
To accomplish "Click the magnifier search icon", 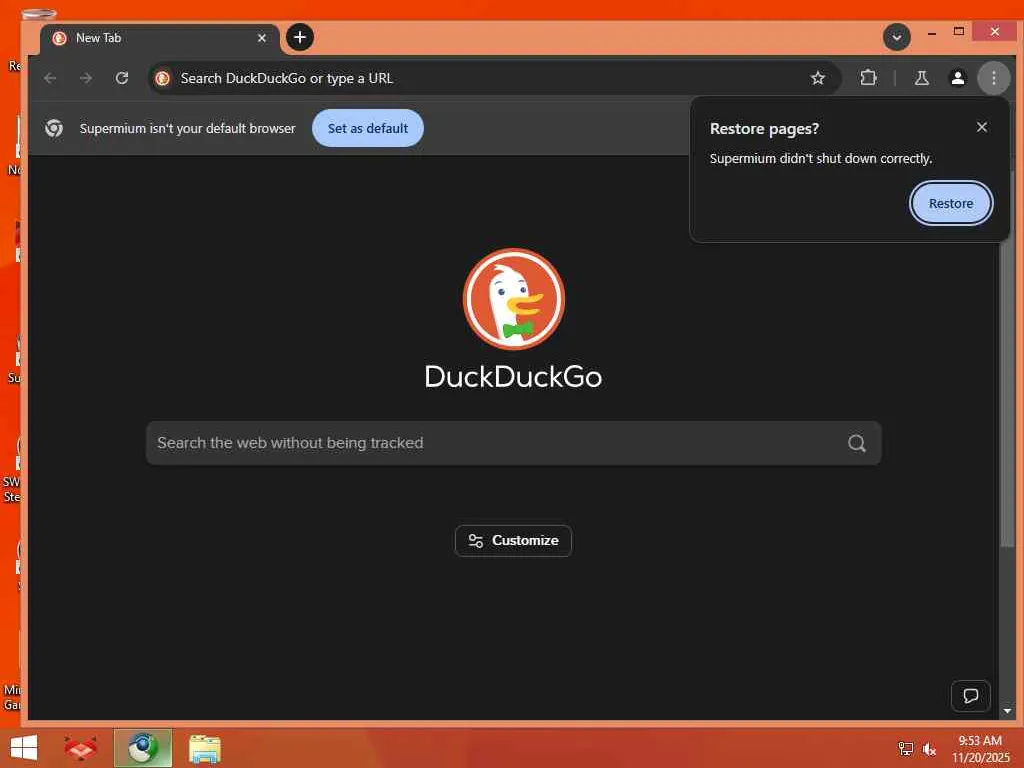I will 857,443.
